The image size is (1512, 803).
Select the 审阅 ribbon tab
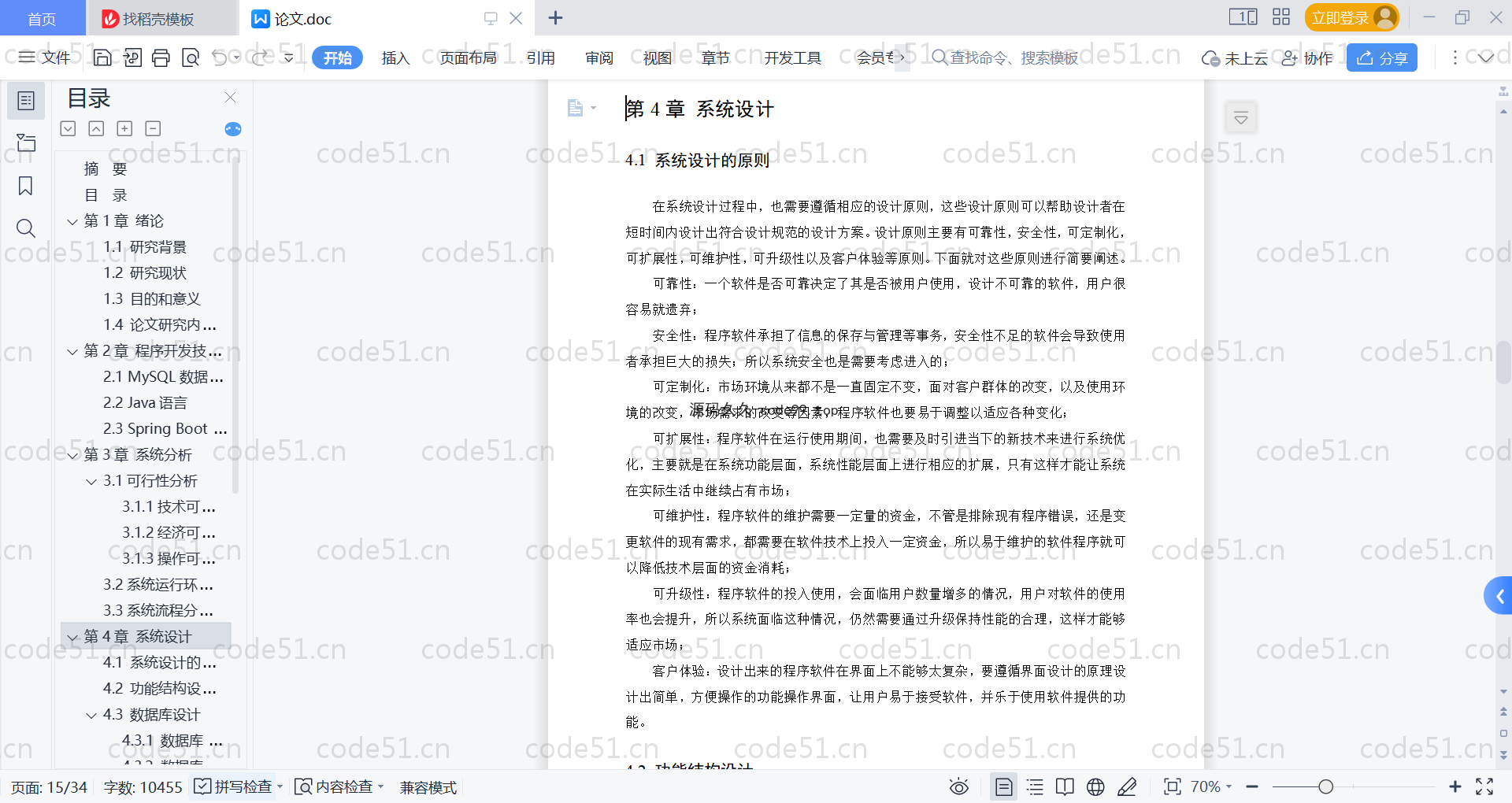point(599,57)
